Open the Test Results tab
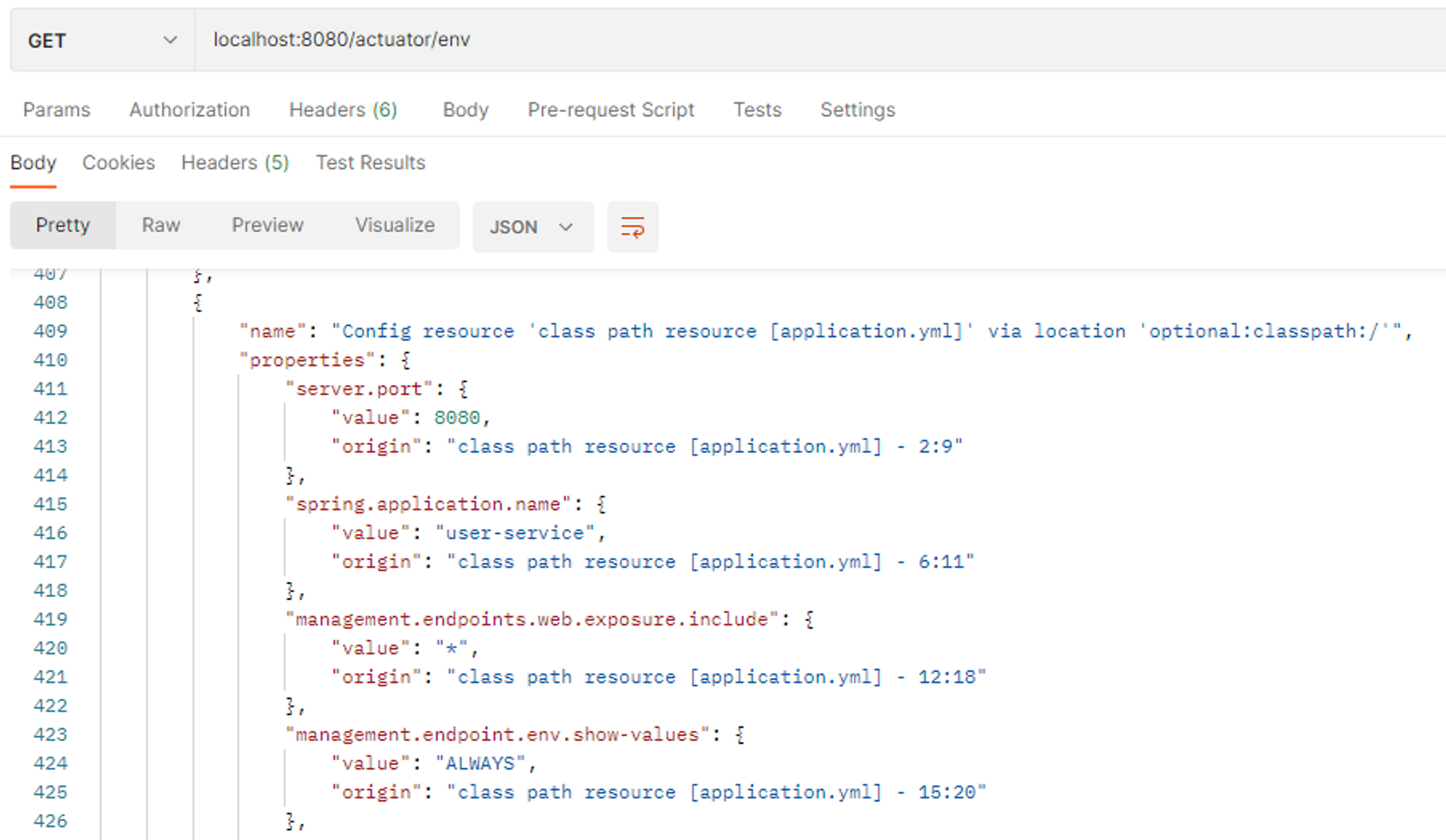This screenshot has width=1446, height=840. click(370, 163)
